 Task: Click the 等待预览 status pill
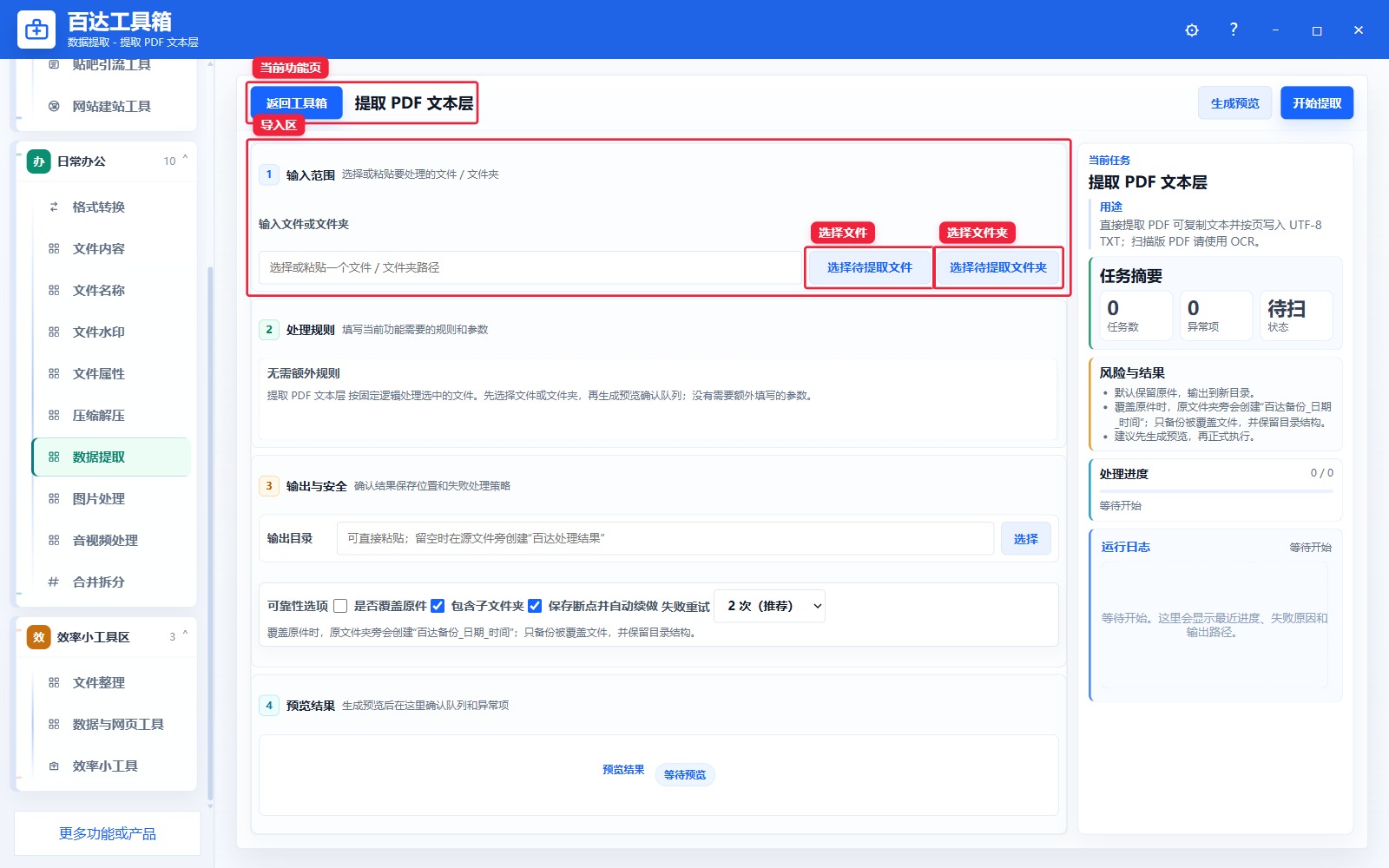point(684,774)
